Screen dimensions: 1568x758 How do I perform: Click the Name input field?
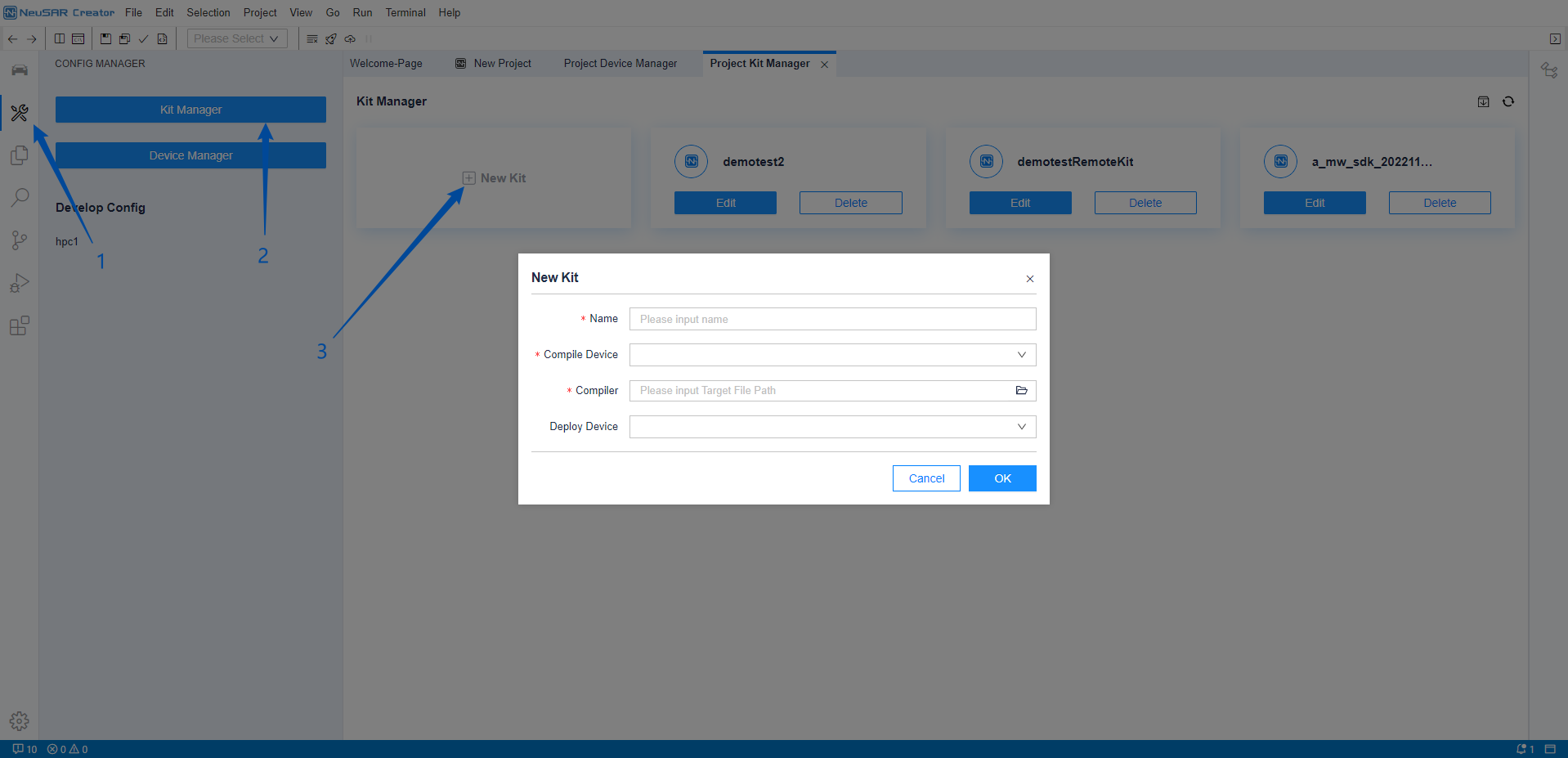[x=832, y=319]
